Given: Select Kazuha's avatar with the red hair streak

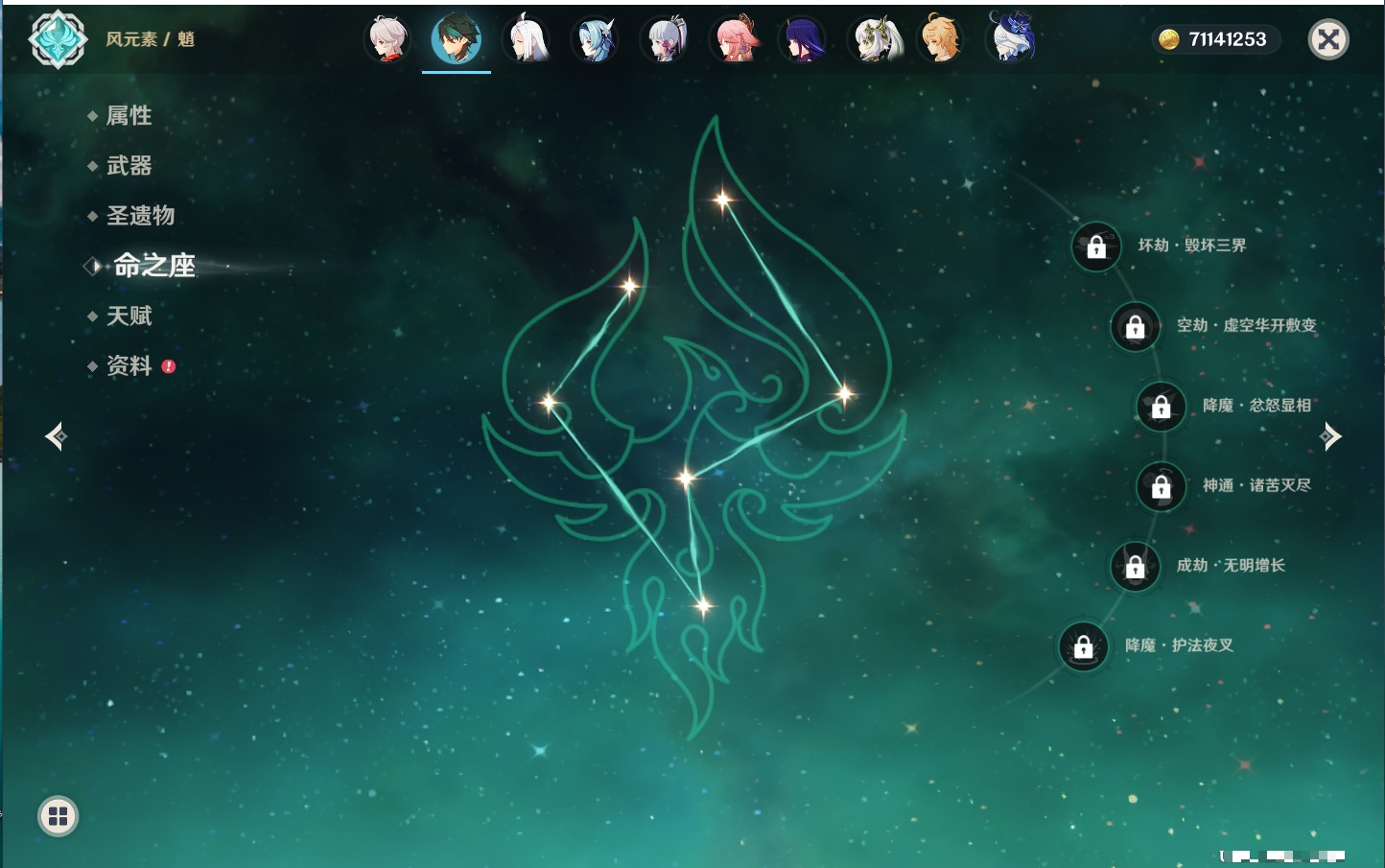Looking at the screenshot, I should pyautogui.click(x=388, y=39).
